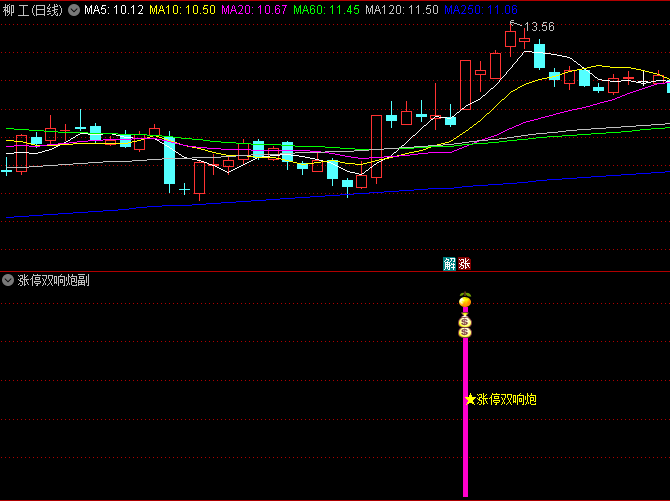Select the MA5: 10.12 indicator label

coord(114,10)
